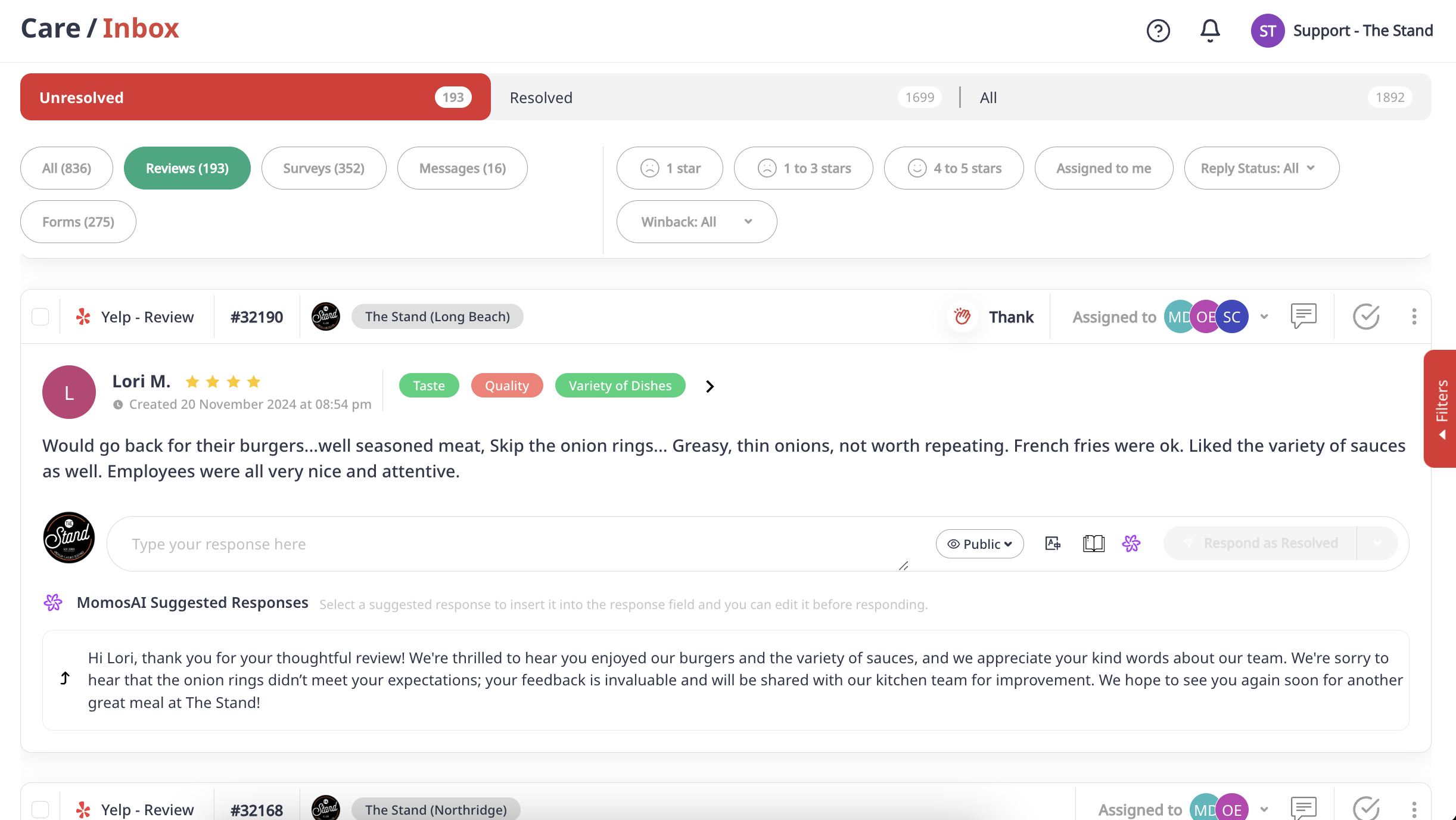Click the ST profile avatar
This screenshot has width=1456, height=820.
click(1268, 30)
